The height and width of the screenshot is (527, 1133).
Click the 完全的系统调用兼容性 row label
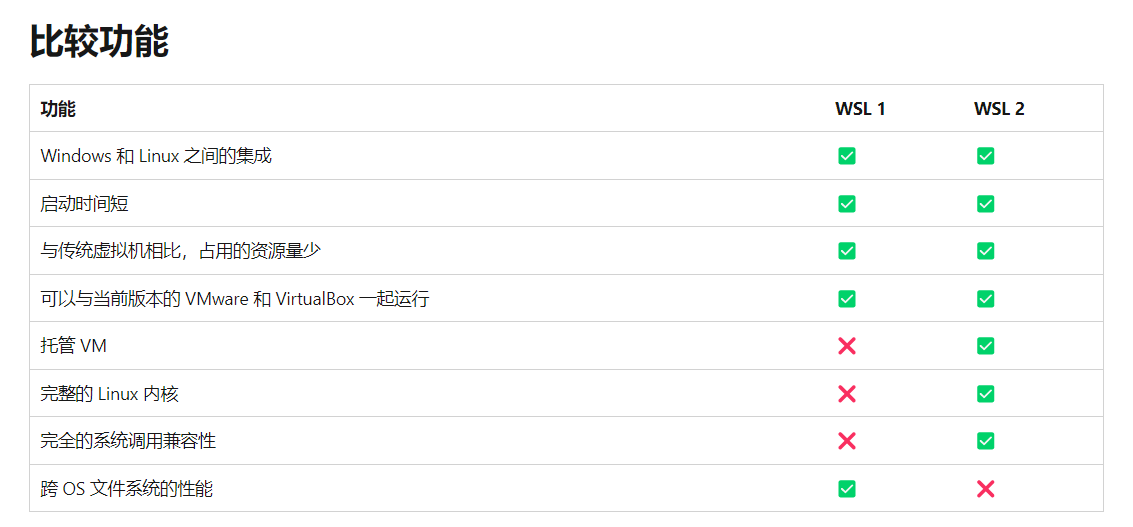click(x=128, y=441)
